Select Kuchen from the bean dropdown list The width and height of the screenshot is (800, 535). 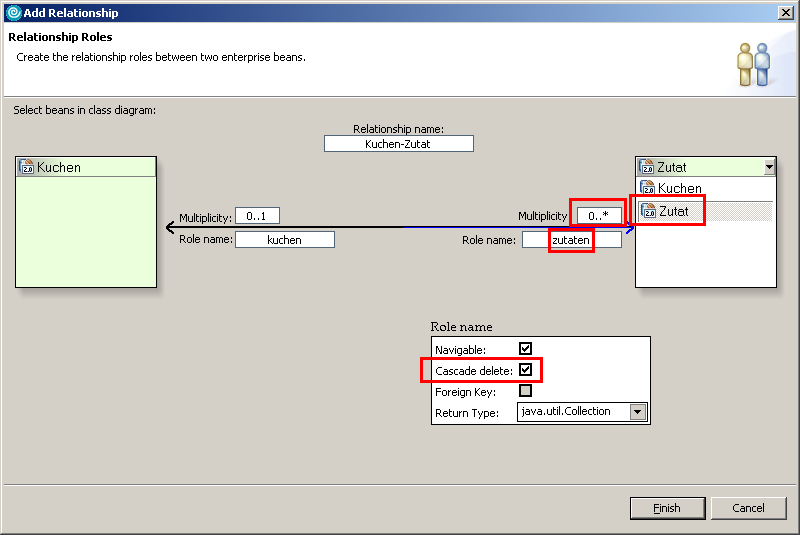coord(679,189)
